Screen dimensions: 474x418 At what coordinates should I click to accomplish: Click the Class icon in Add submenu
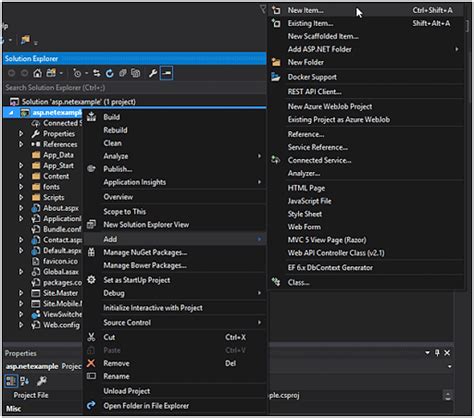tap(276, 282)
